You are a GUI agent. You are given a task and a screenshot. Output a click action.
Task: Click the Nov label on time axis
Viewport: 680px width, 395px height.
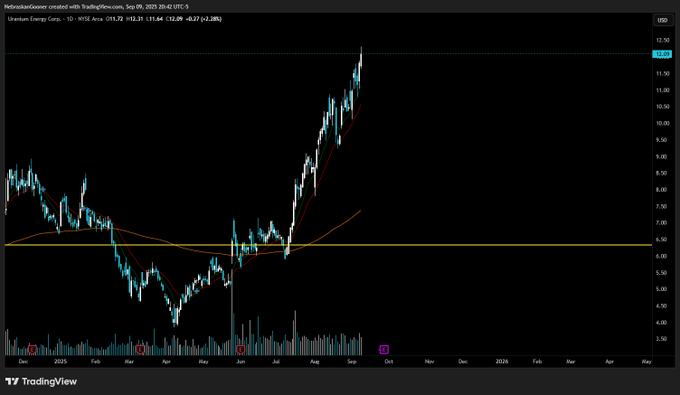(429, 362)
